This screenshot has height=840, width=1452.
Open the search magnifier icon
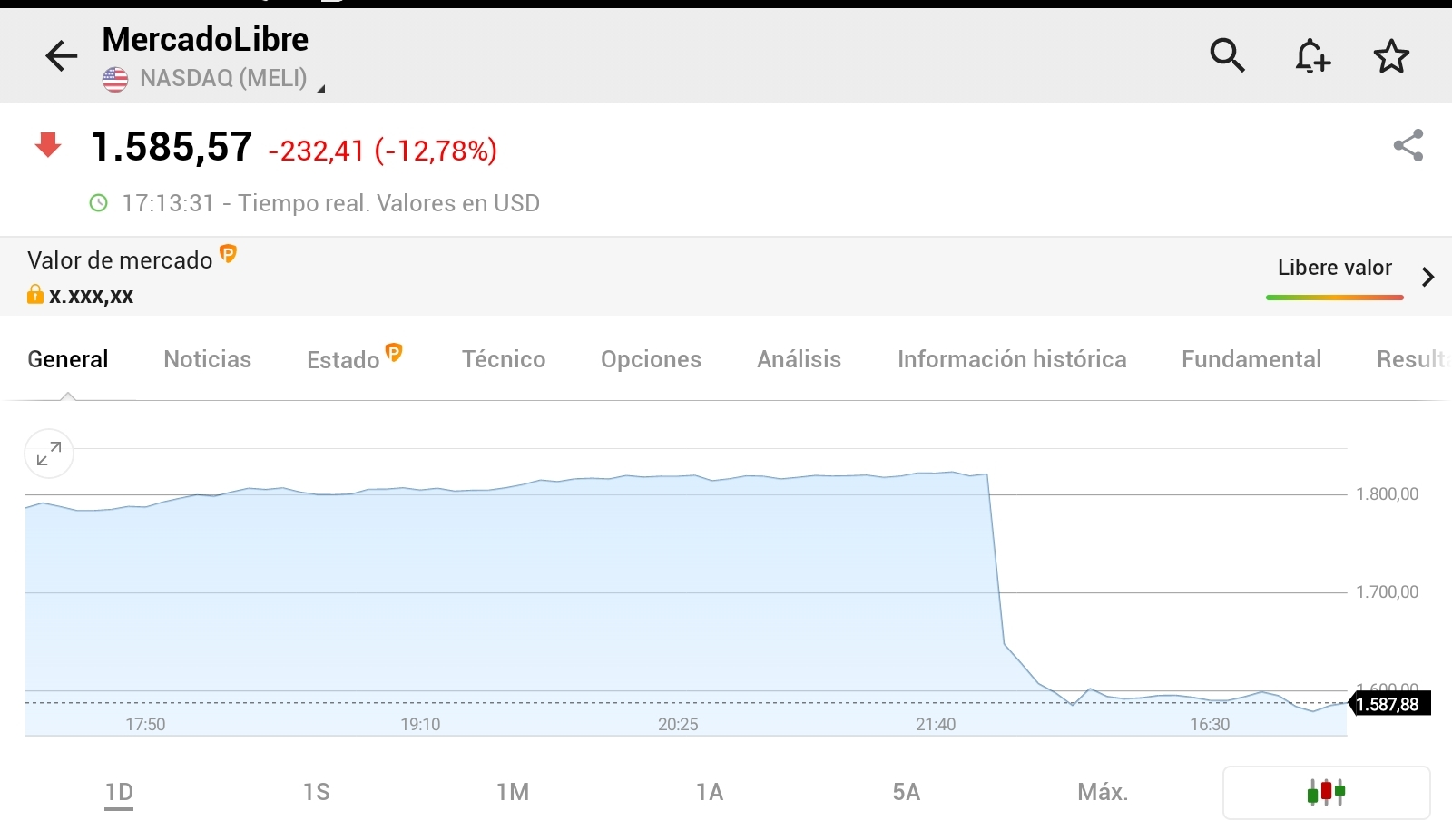pos(1227,56)
